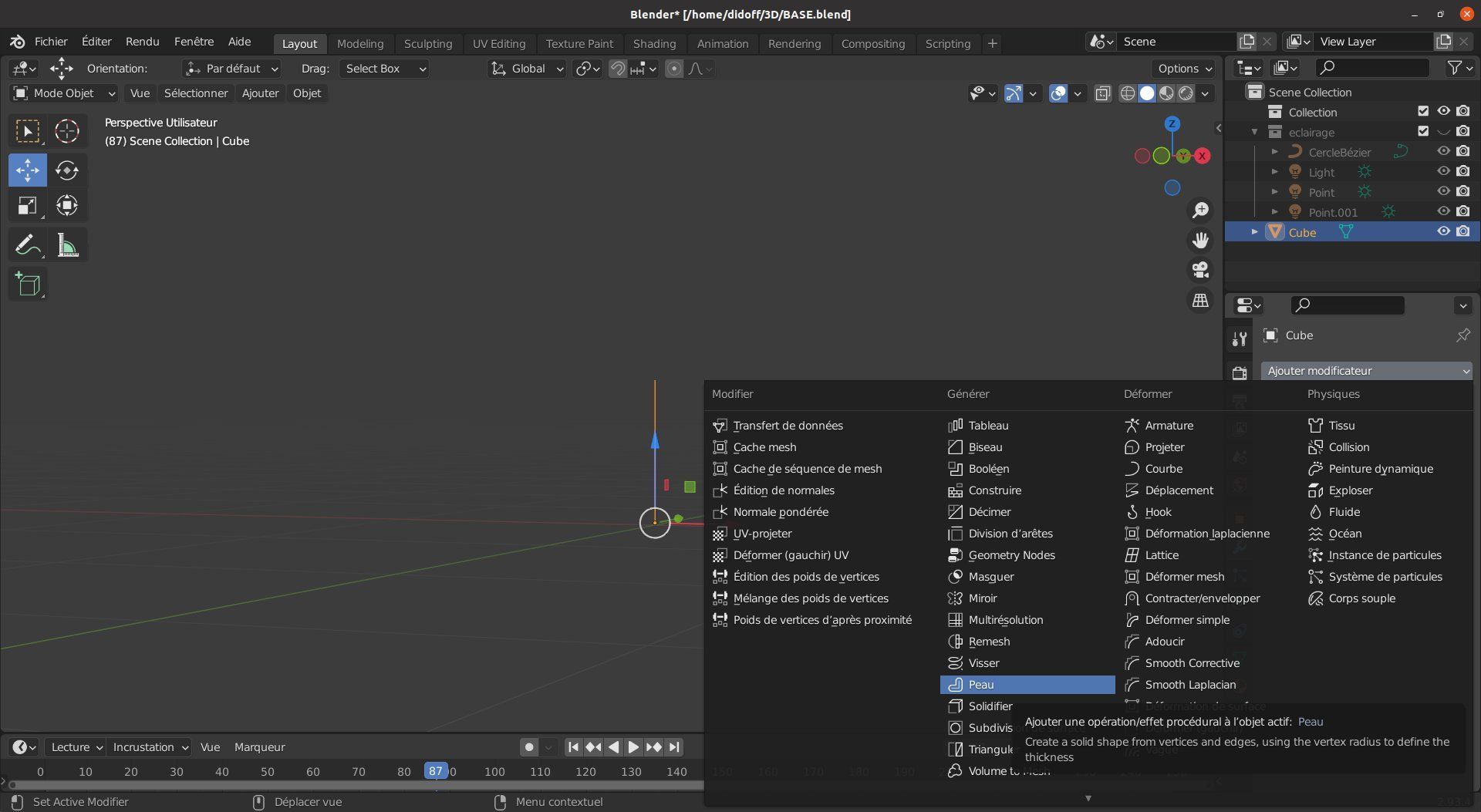
Task: Uncheck the Collection exclude checkbox
Action: pyautogui.click(x=1423, y=112)
